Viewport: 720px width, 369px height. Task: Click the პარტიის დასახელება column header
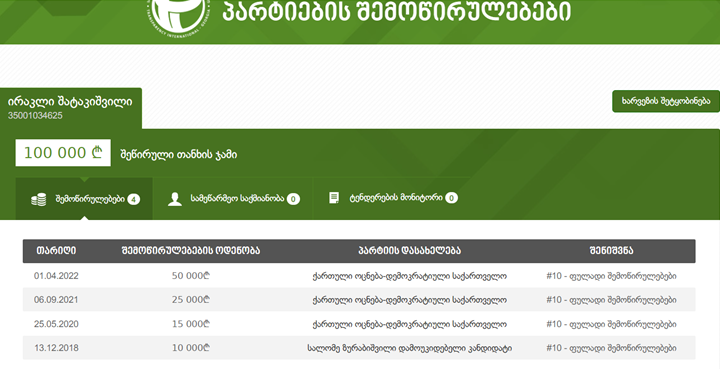409,251
